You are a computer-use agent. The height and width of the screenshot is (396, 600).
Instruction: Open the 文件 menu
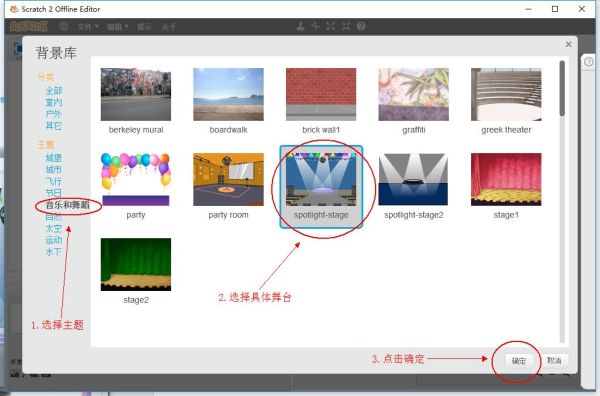88,27
